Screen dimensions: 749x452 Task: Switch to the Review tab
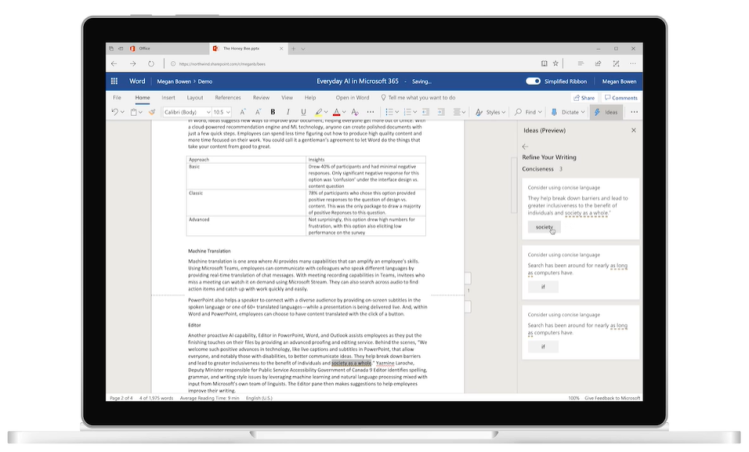(261, 97)
